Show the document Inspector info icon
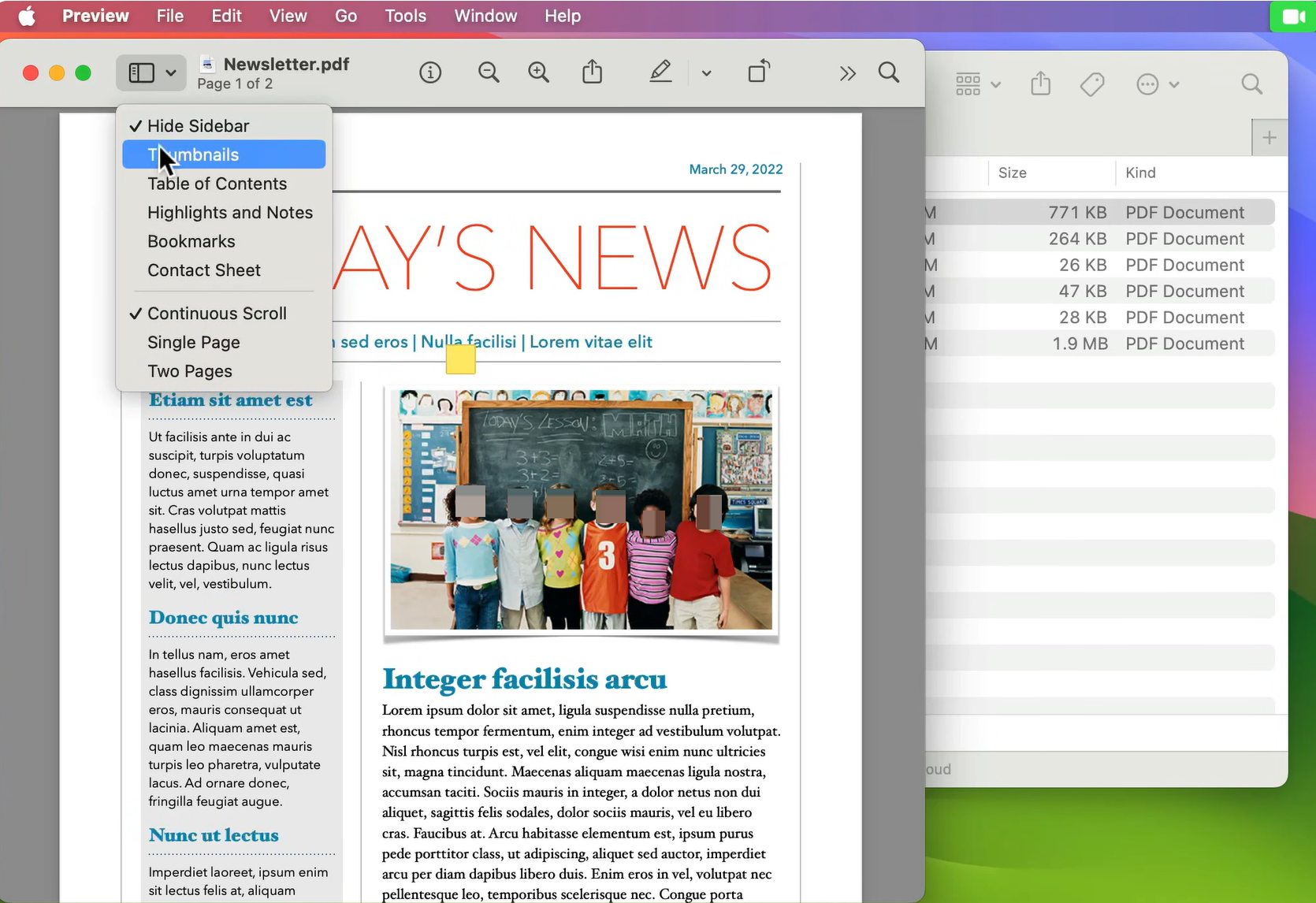1316x903 pixels. (430, 73)
